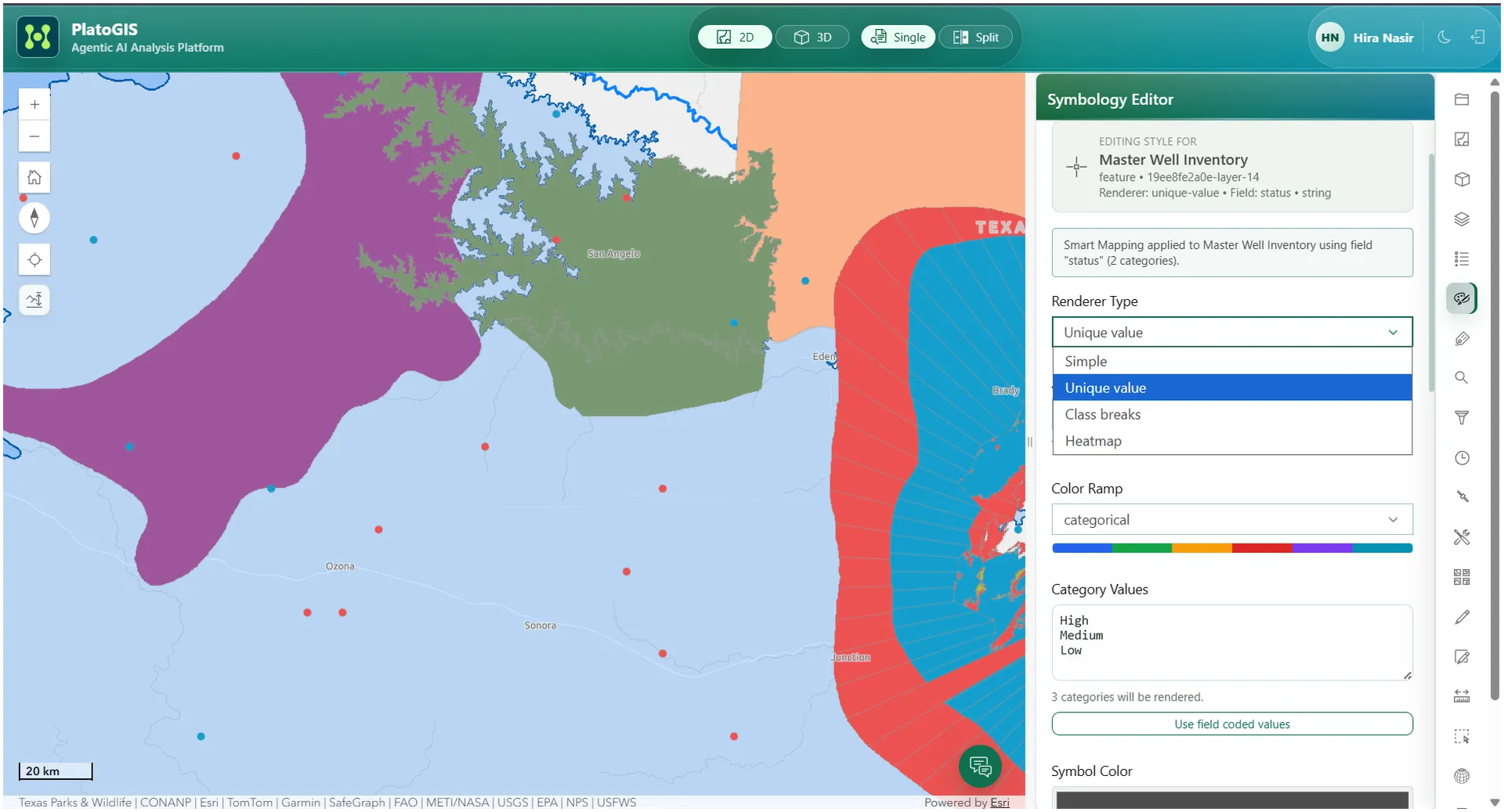Open the folder projects panel icon

(1461, 99)
